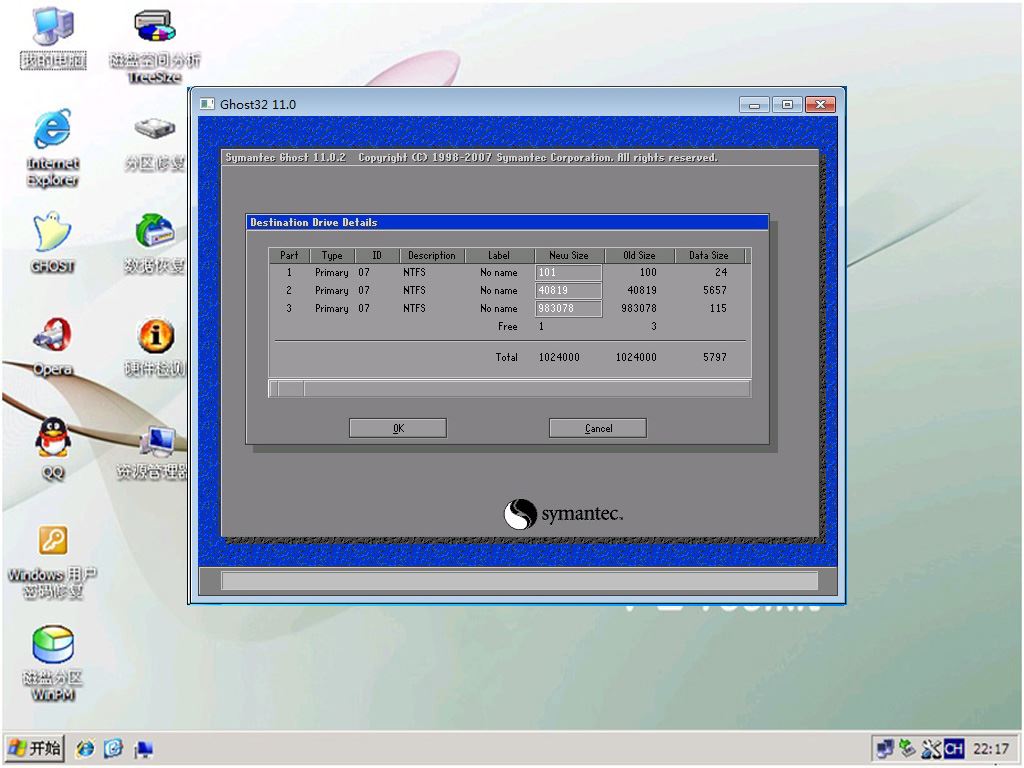Edit New Size field showing 983078
1024x768 pixels.
pyautogui.click(x=568, y=308)
